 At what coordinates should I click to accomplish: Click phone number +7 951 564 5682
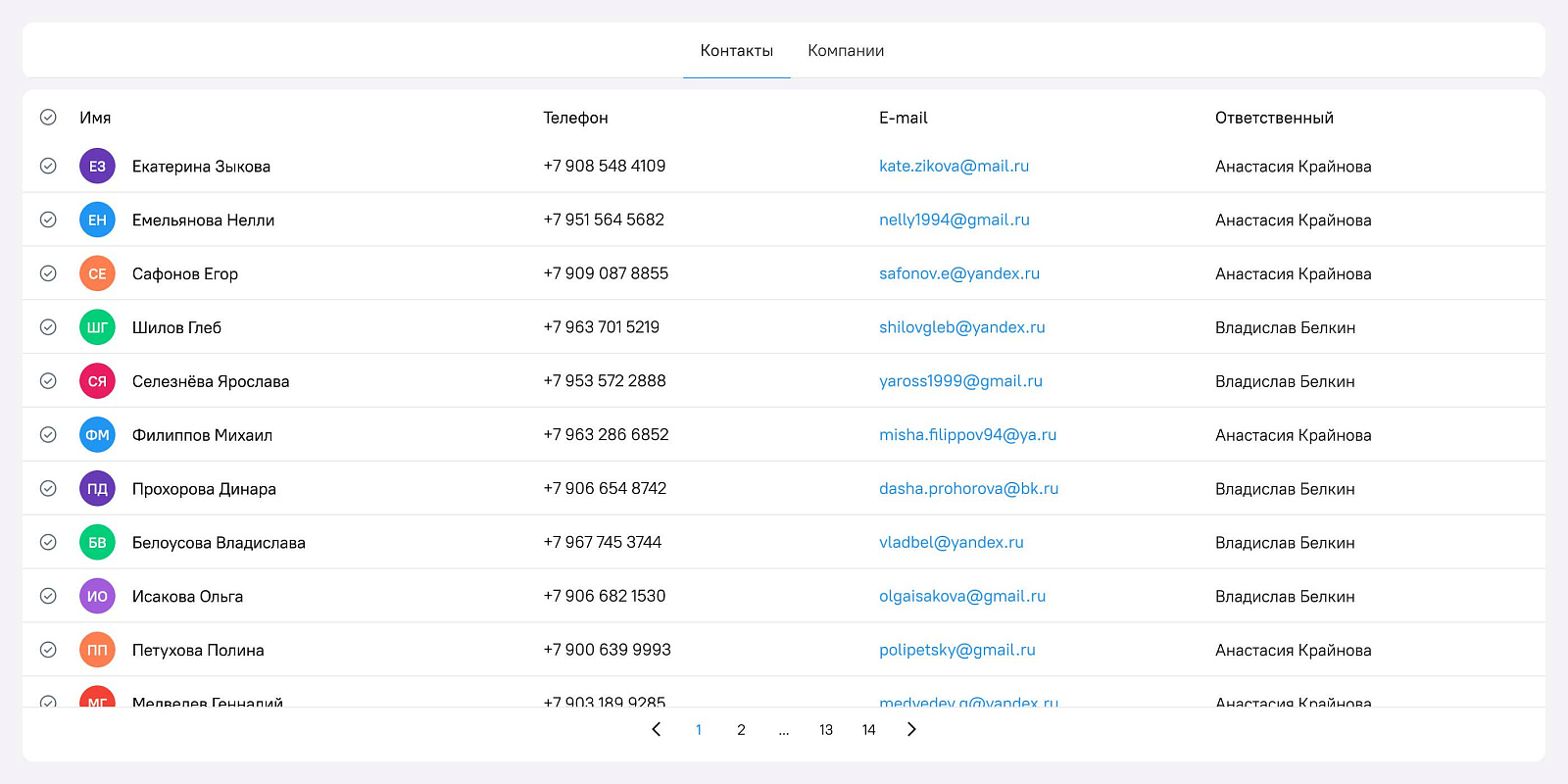(604, 220)
